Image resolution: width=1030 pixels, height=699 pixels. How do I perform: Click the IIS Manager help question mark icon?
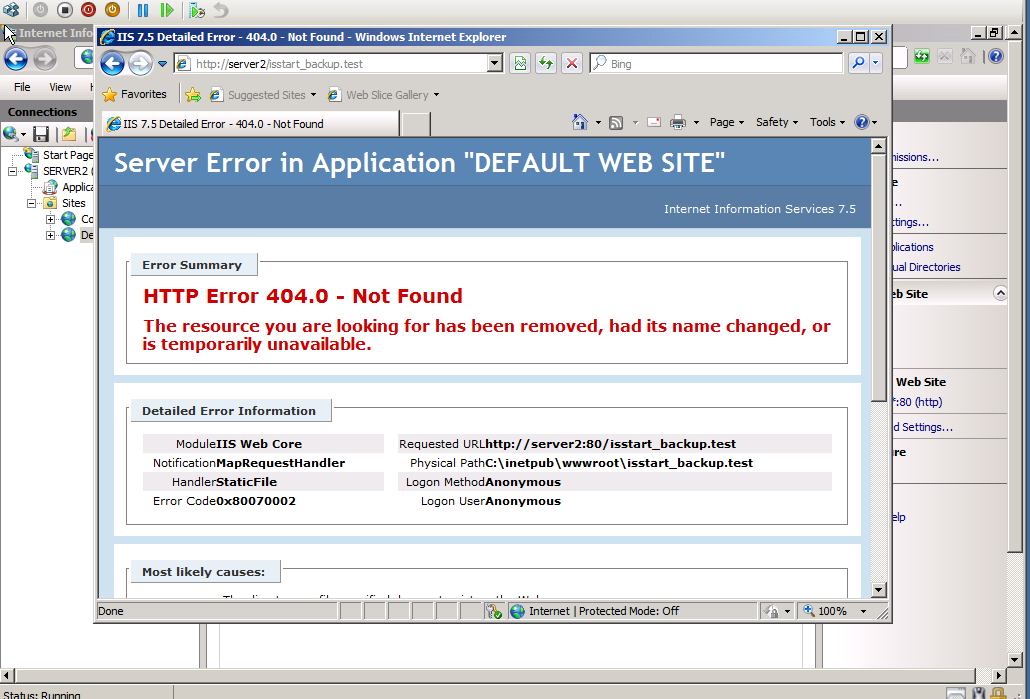[996, 56]
